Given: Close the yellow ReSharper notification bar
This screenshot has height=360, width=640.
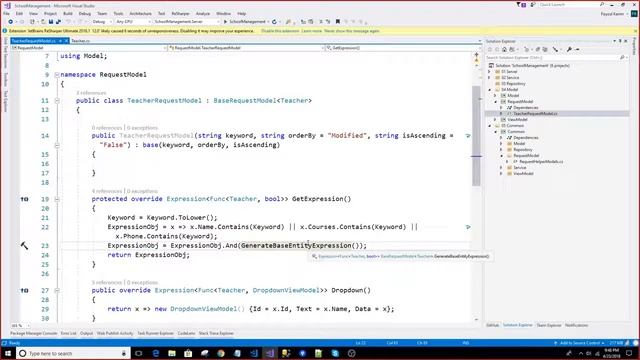Looking at the screenshot, I should point(635,31).
